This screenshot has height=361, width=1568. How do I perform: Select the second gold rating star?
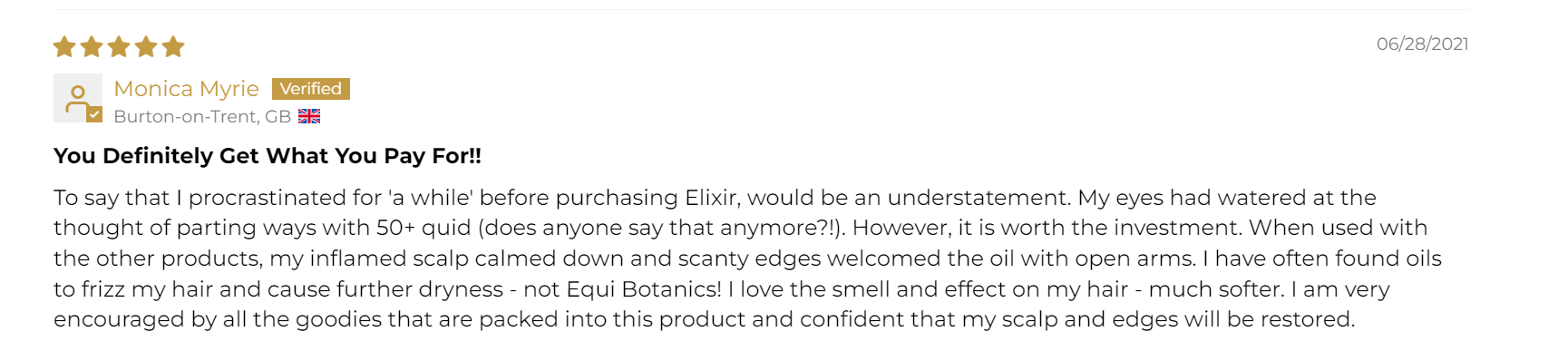point(92,46)
